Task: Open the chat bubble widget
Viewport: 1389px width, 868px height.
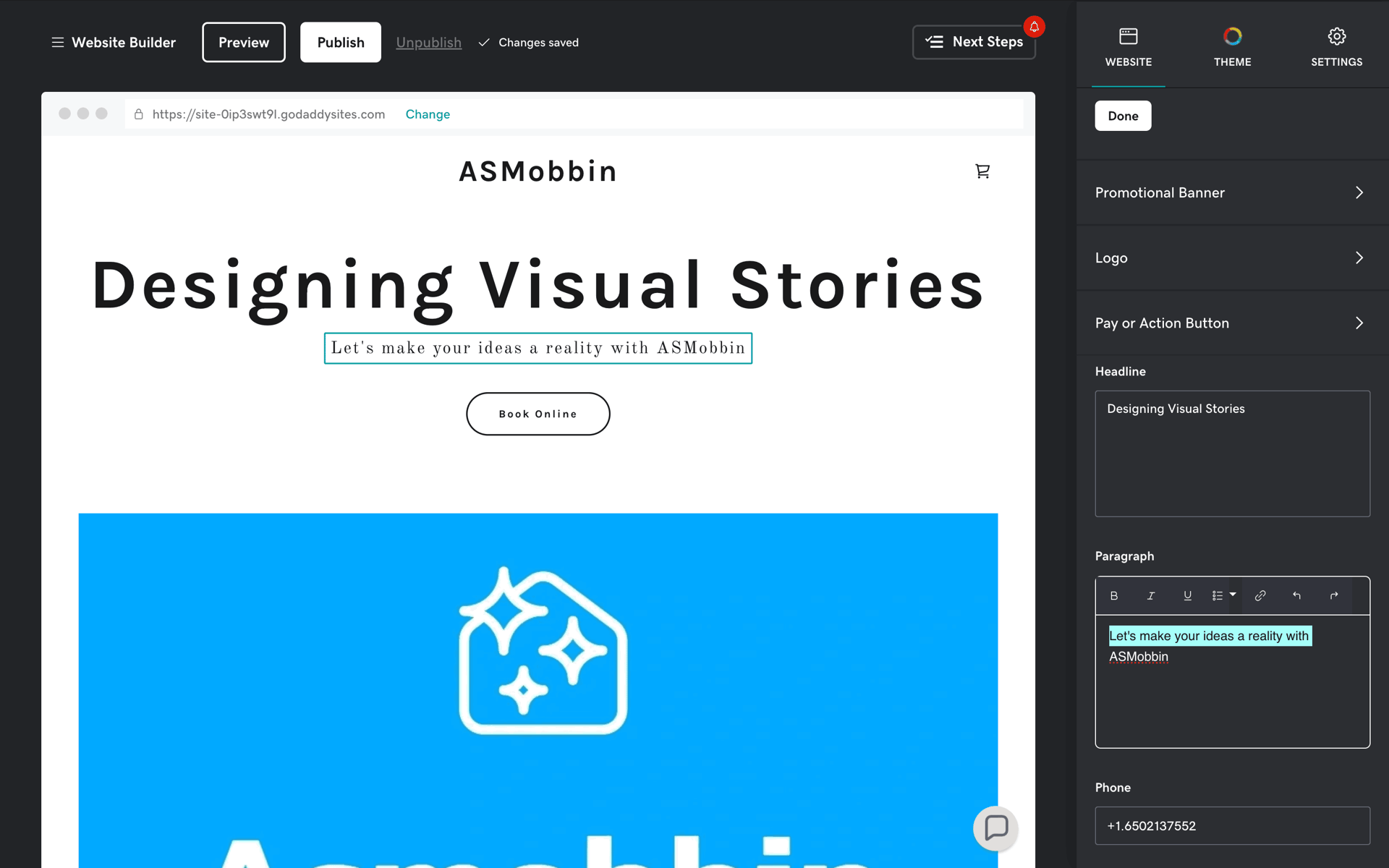Action: (996, 828)
